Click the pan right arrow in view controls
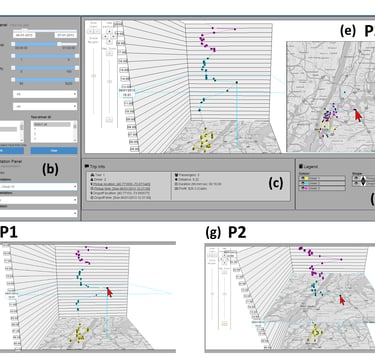The height and width of the screenshot is (363, 375). click(x=113, y=36)
